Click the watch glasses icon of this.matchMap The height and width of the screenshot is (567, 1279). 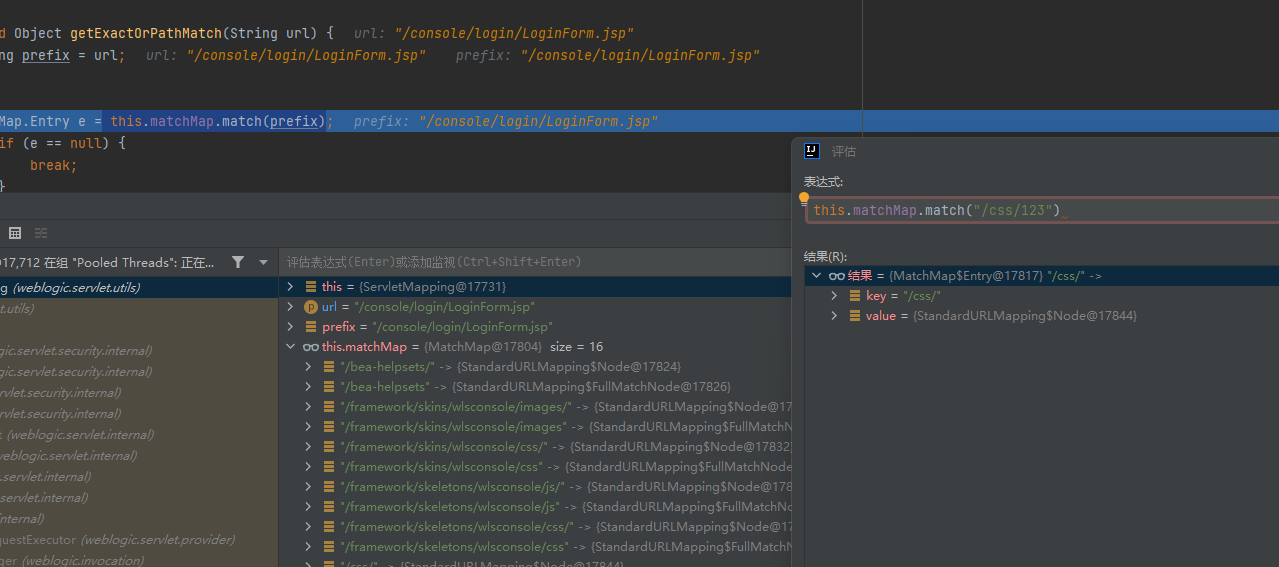click(311, 347)
